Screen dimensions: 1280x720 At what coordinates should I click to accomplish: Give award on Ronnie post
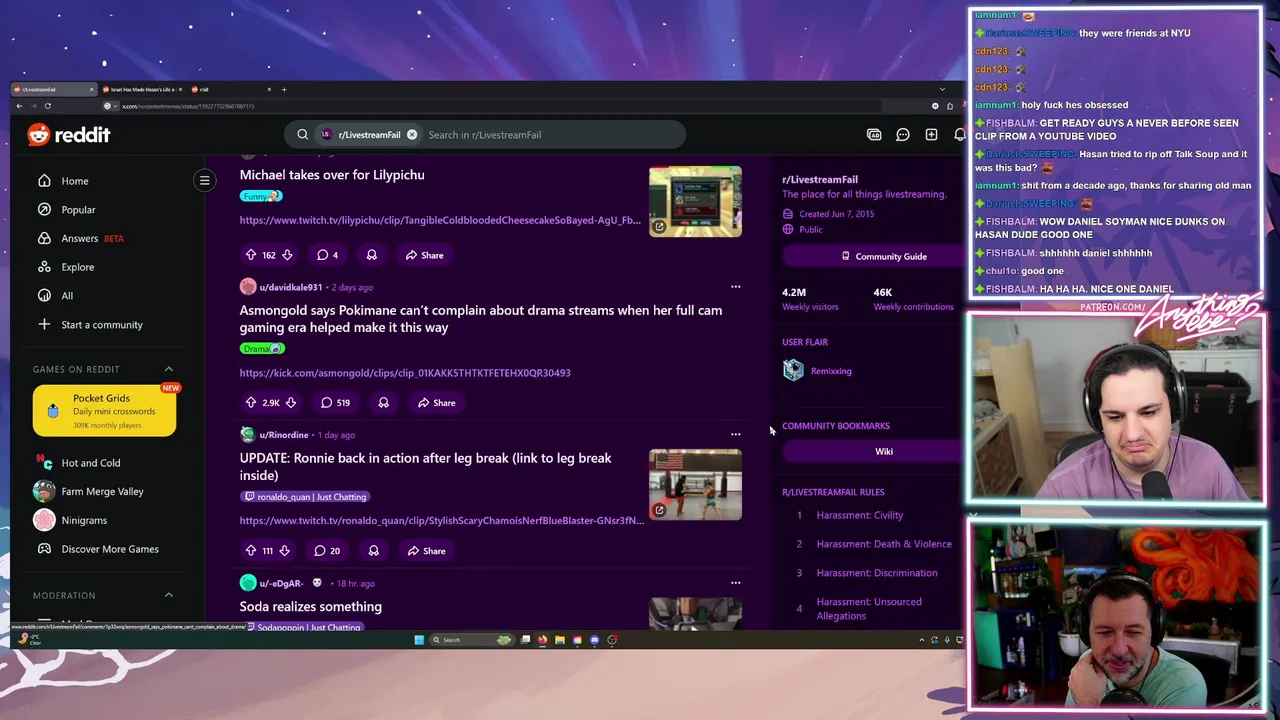[x=373, y=551]
